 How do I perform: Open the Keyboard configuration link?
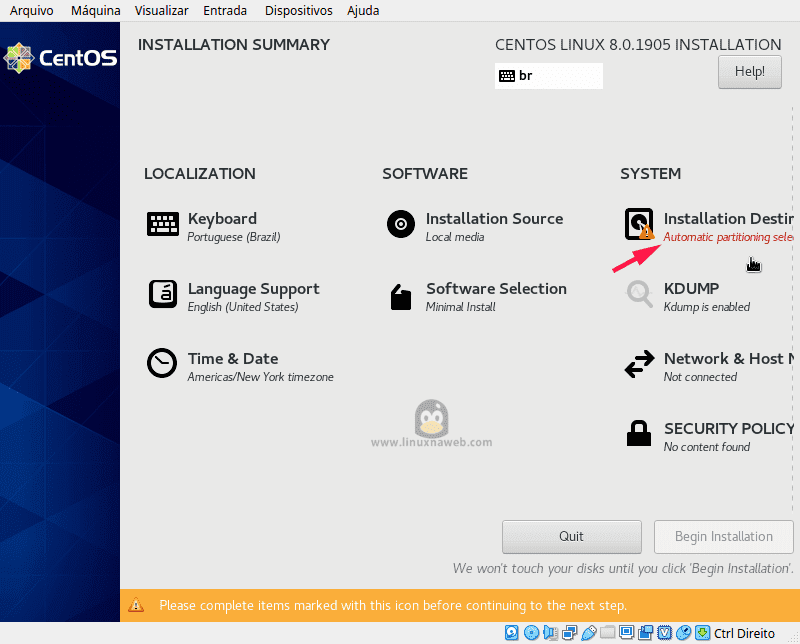222,219
